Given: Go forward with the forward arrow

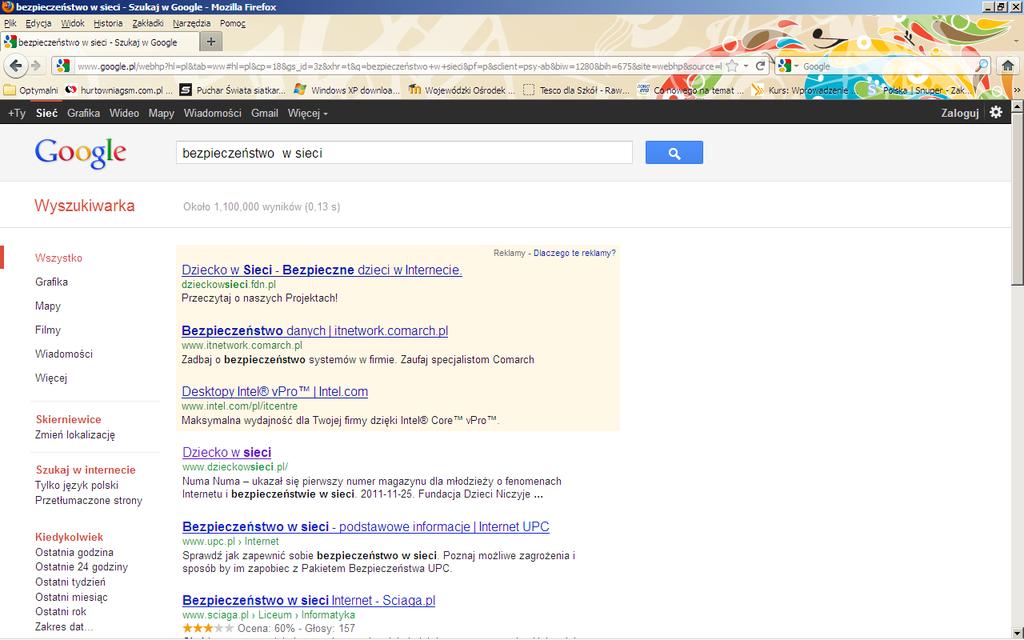Looking at the screenshot, I should pos(36,66).
